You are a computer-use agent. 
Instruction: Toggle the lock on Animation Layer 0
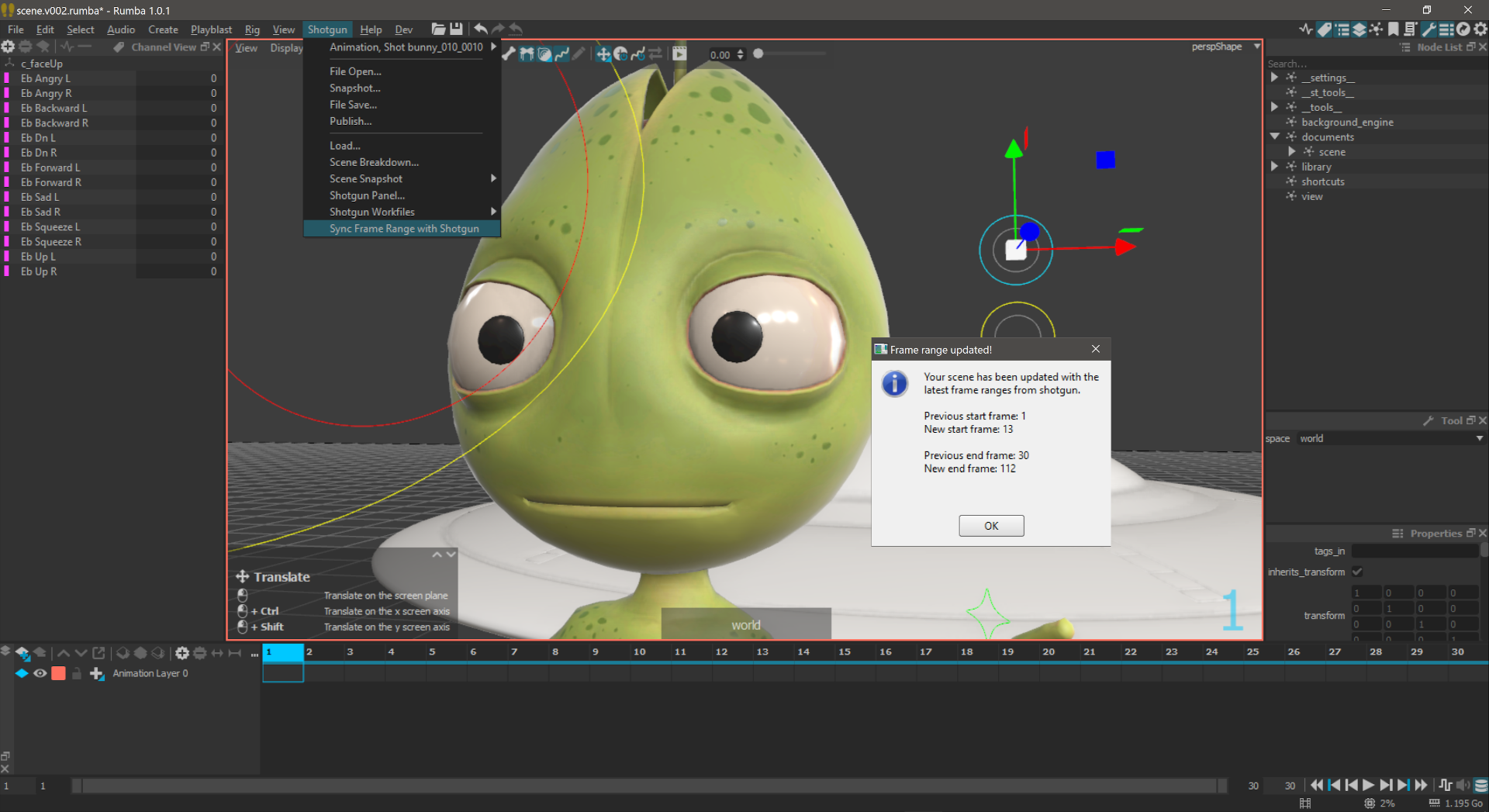click(x=77, y=674)
